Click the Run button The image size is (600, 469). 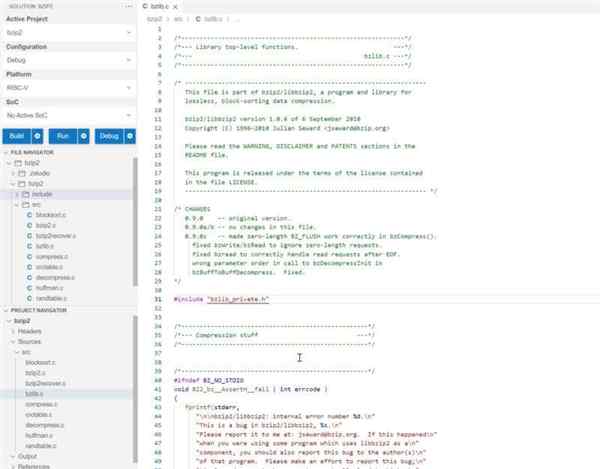click(x=63, y=136)
